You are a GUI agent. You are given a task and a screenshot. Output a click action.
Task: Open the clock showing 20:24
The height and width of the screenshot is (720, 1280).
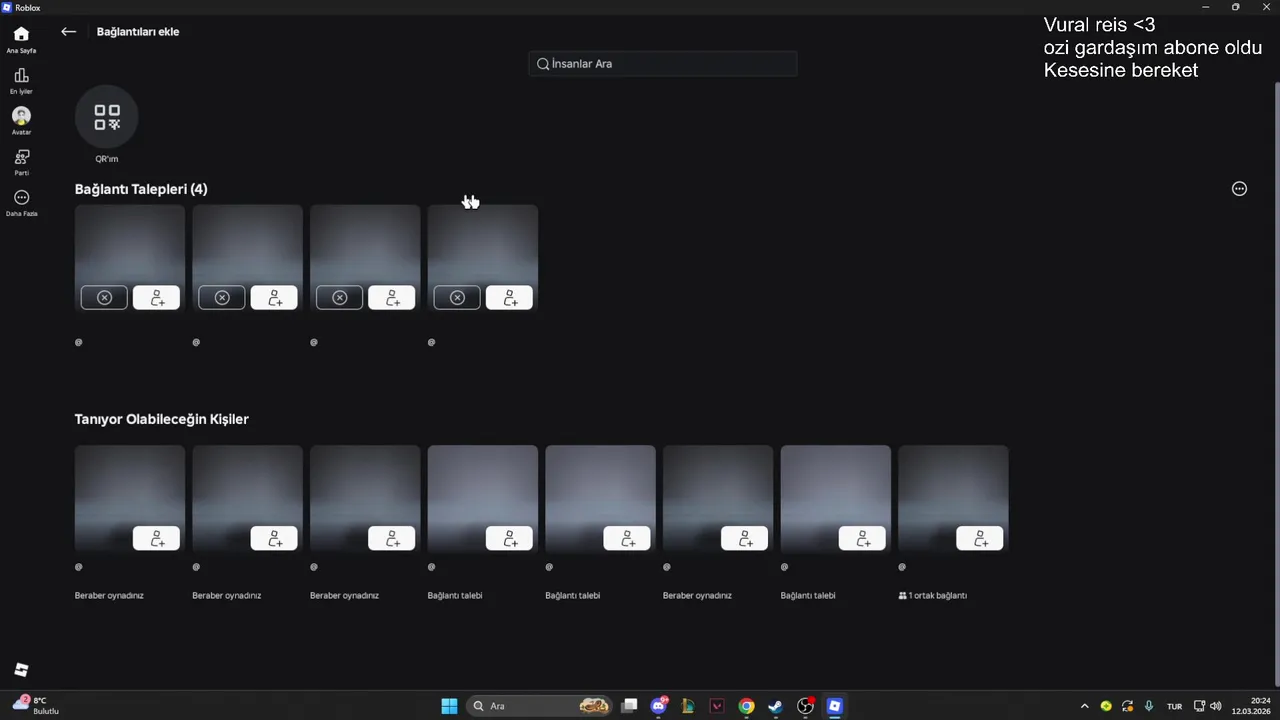[x=1251, y=706]
